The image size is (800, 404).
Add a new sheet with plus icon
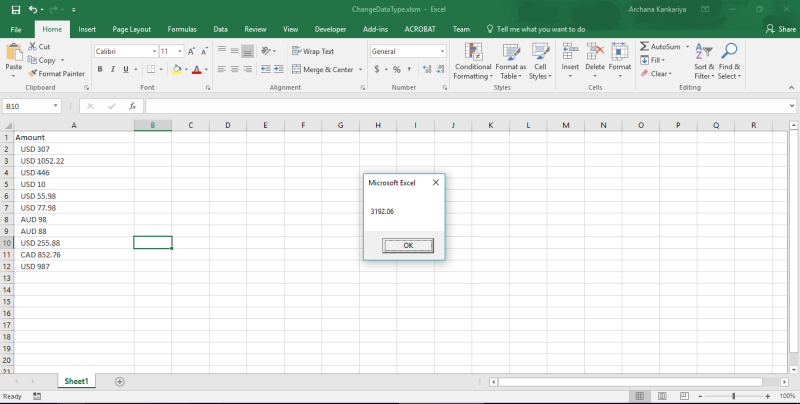pos(119,382)
